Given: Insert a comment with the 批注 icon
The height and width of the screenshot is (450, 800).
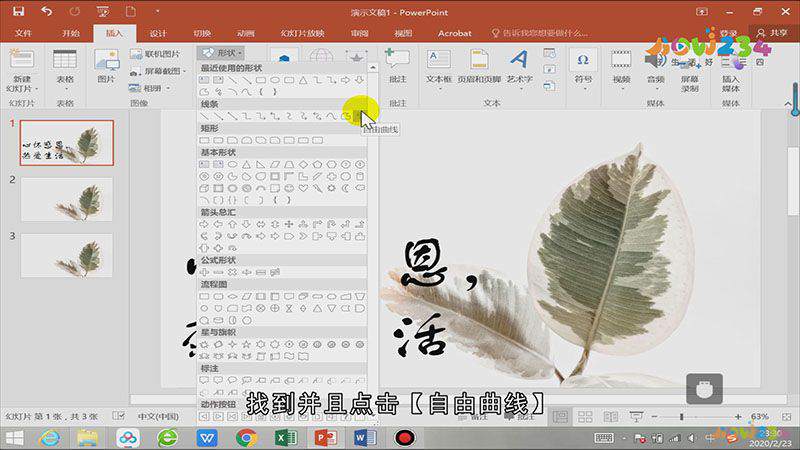Looking at the screenshot, I should (397, 66).
